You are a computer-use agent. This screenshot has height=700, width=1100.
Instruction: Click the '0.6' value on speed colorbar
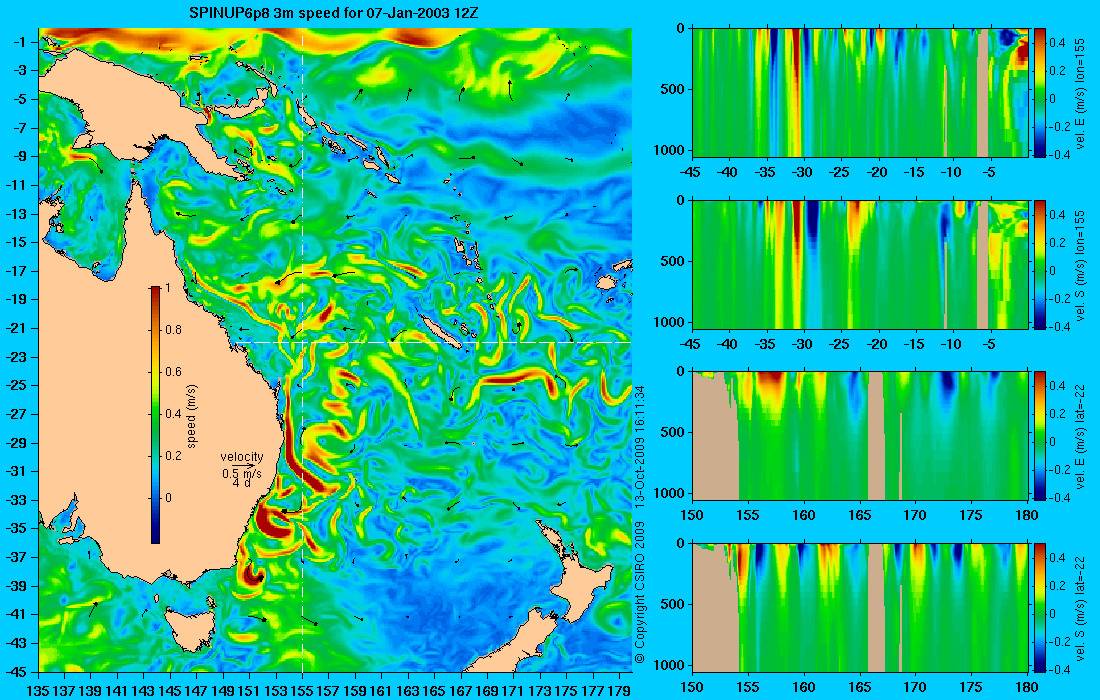click(x=173, y=372)
